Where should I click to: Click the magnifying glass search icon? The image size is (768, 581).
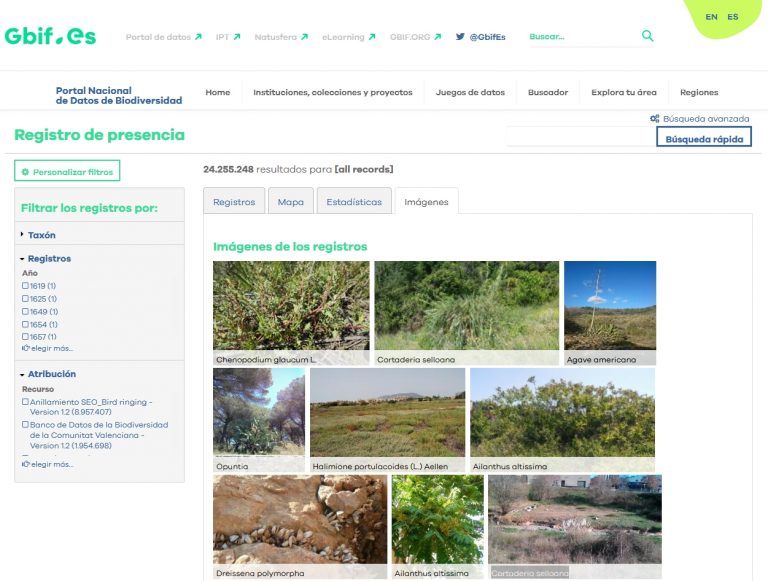coord(647,36)
